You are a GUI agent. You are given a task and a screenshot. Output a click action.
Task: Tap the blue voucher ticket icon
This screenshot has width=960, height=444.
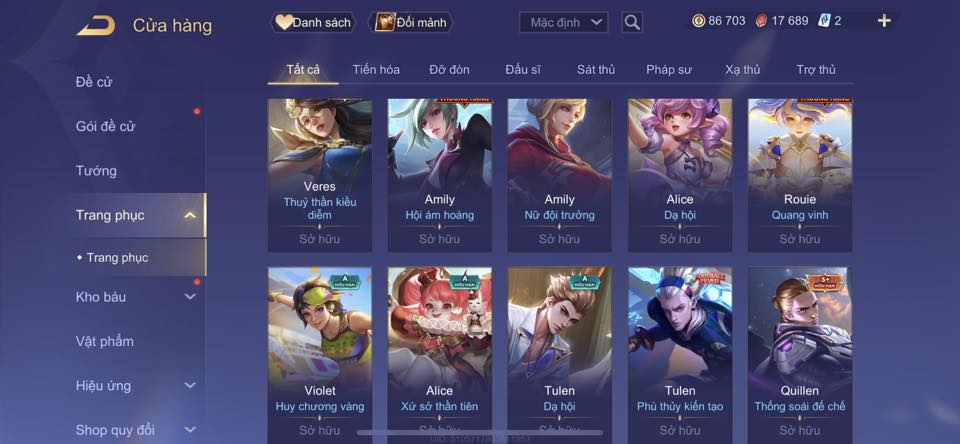point(824,21)
